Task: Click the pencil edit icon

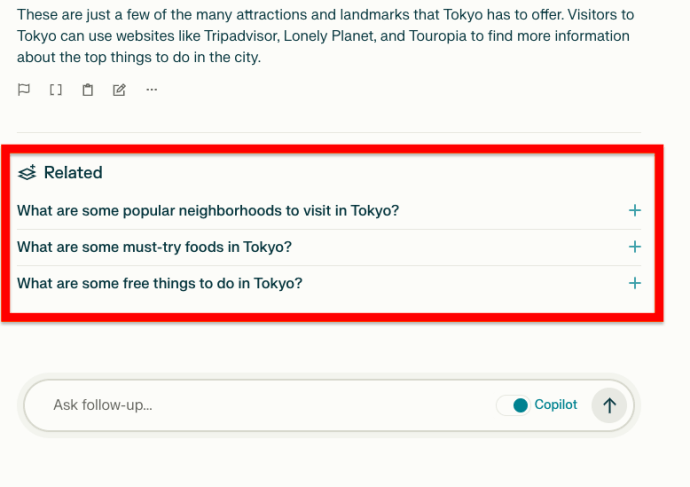Action: click(x=119, y=90)
